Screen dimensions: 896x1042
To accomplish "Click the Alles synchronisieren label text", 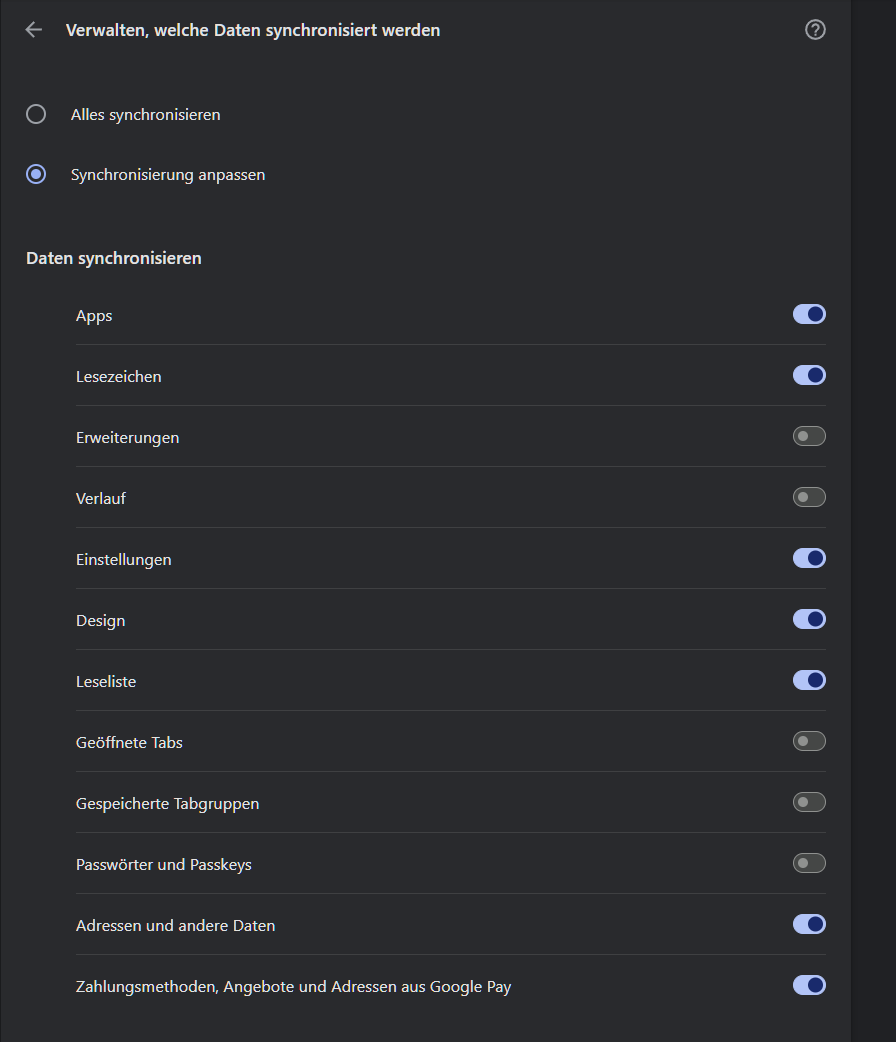I will (x=145, y=115).
